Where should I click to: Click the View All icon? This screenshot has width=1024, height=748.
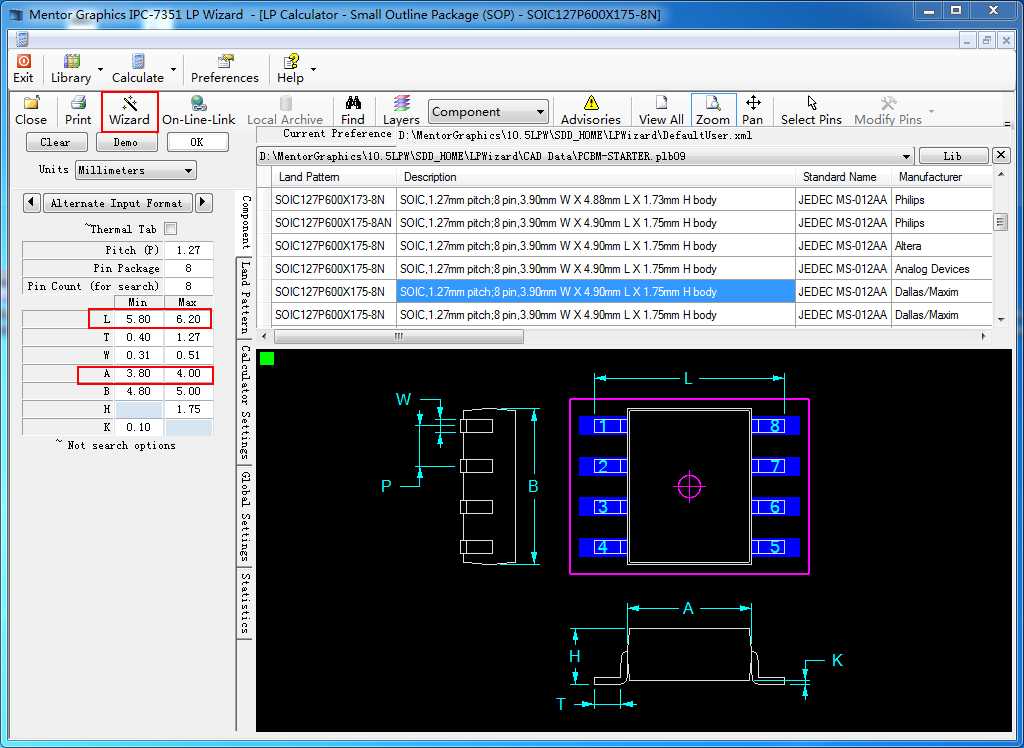click(x=662, y=103)
